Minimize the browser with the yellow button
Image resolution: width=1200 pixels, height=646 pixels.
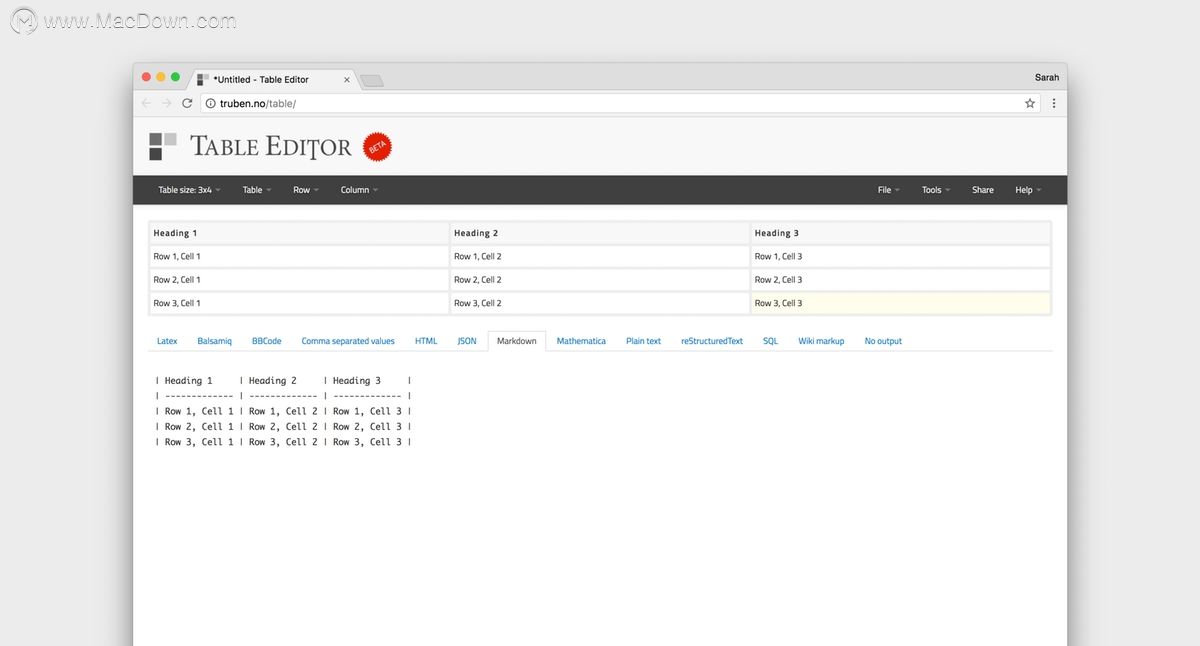click(x=161, y=77)
